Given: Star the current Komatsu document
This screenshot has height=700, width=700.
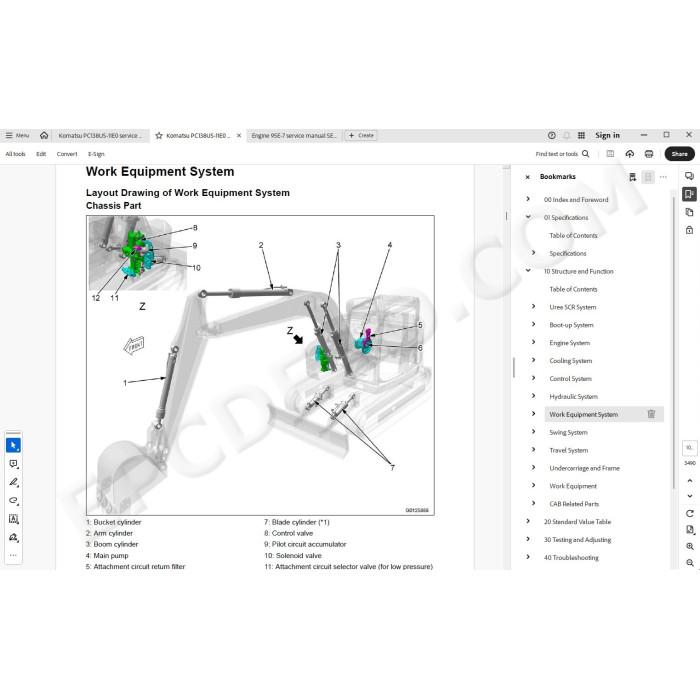Looking at the screenshot, I should pos(158,135).
